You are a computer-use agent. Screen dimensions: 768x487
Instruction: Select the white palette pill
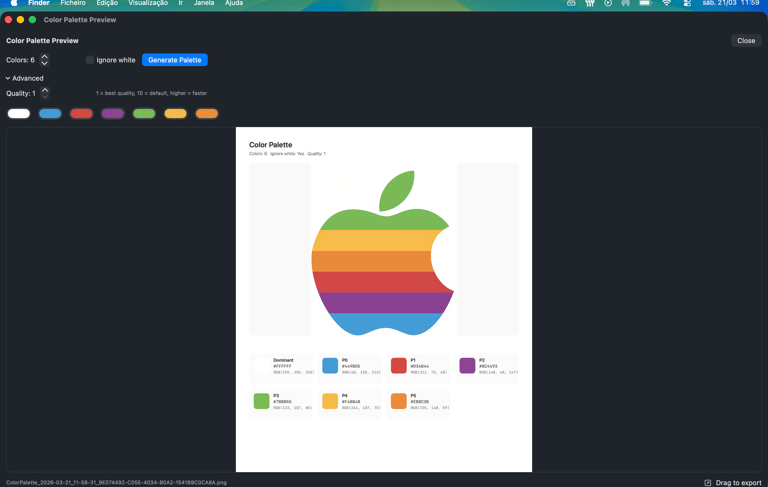19,114
